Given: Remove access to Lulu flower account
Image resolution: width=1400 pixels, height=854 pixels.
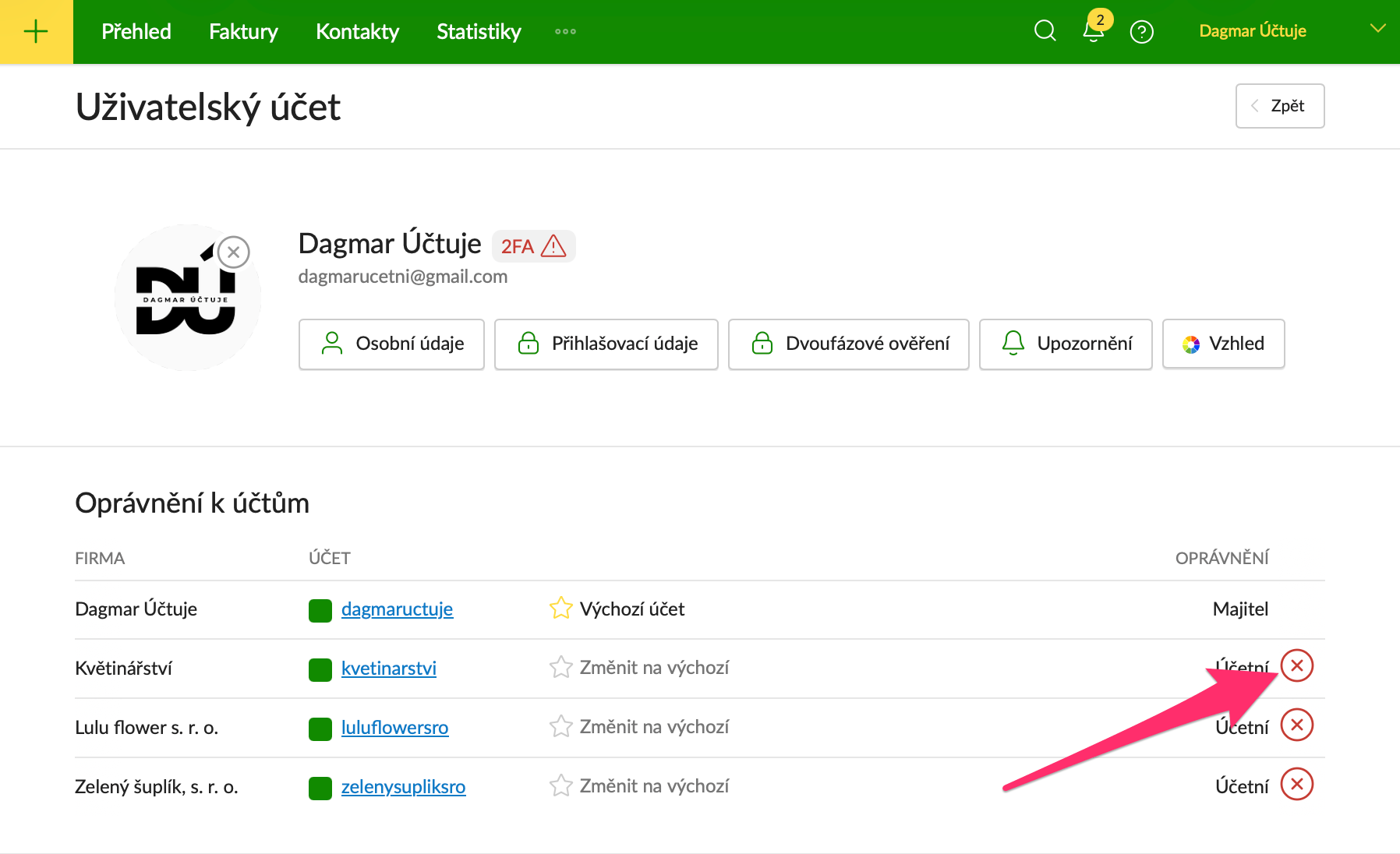Looking at the screenshot, I should (x=1296, y=725).
